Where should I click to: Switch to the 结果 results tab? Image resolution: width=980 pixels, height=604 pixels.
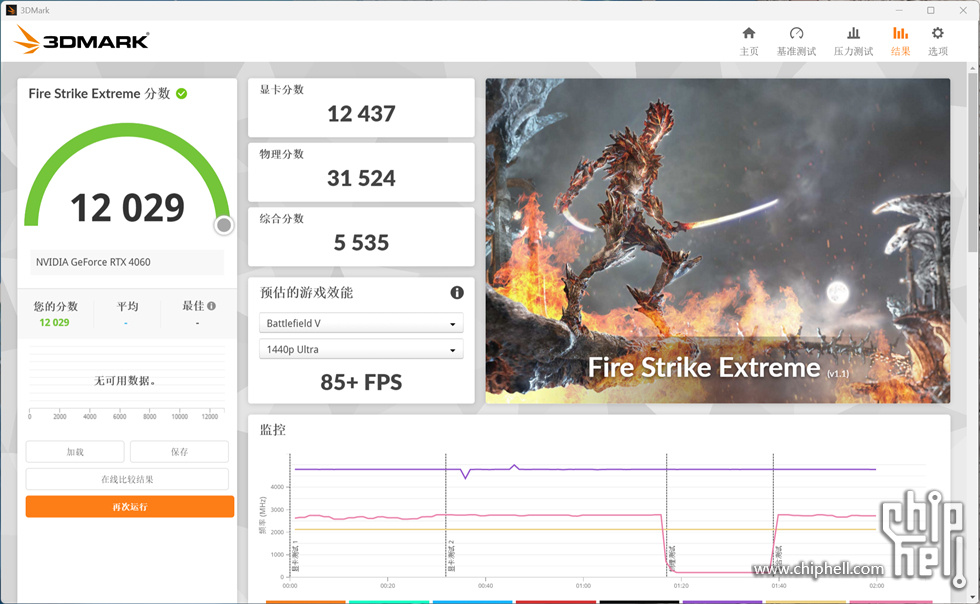901,41
